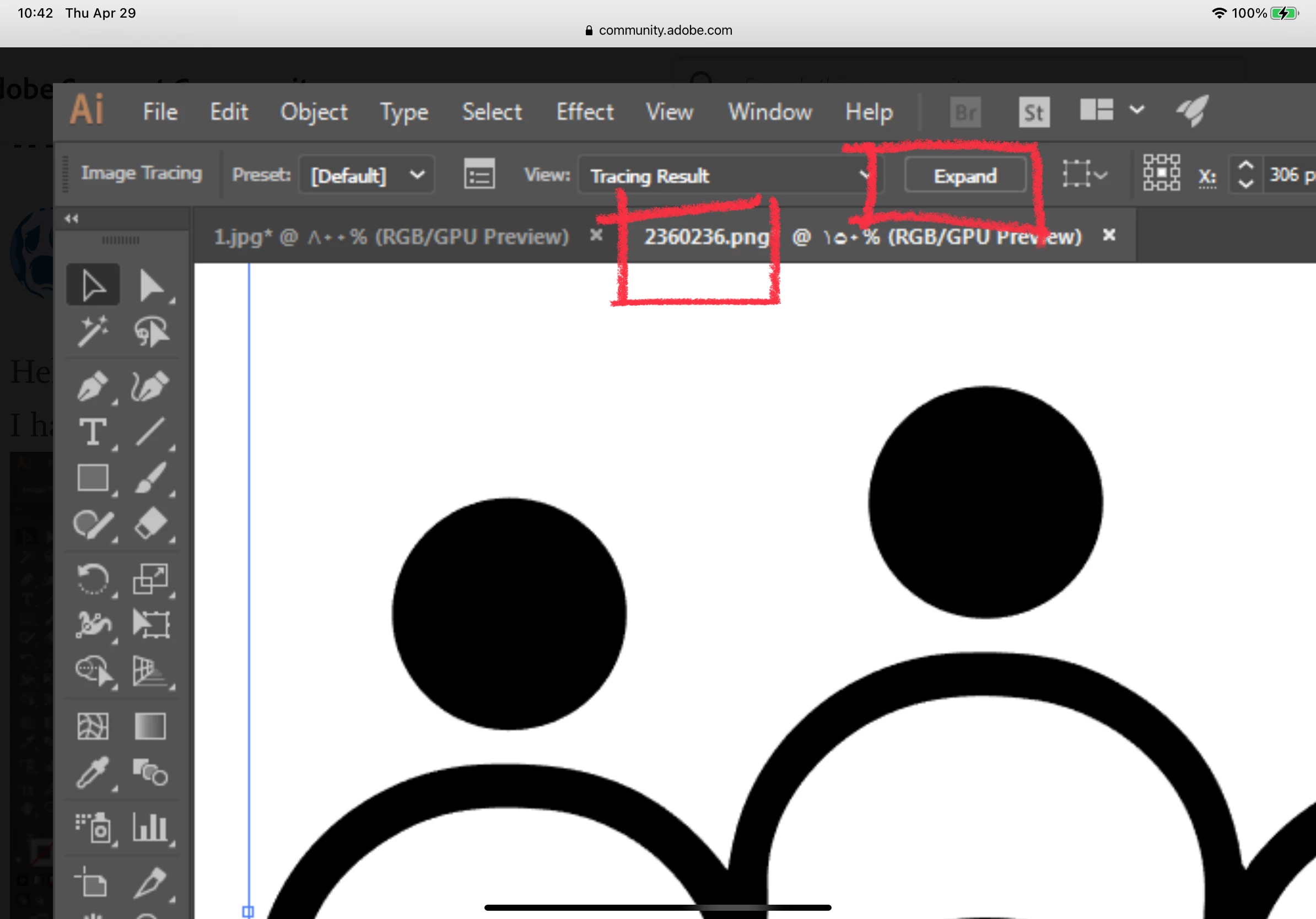The height and width of the screenshot is (919, 1316).
Task: Select the Gradient tool
Action: (150, 727)
